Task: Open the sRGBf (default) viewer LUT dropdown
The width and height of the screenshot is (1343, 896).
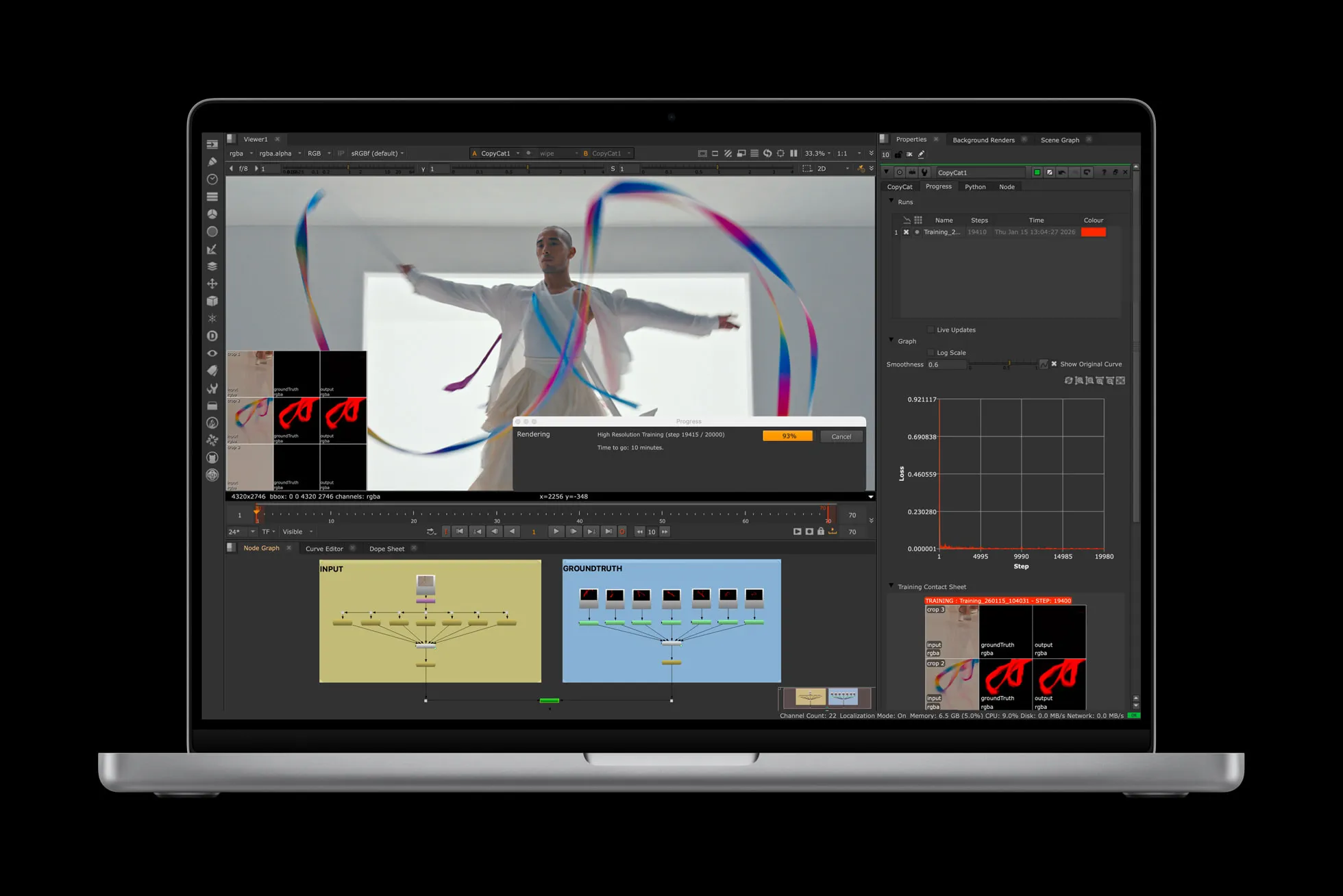Action: click(377, 153)
